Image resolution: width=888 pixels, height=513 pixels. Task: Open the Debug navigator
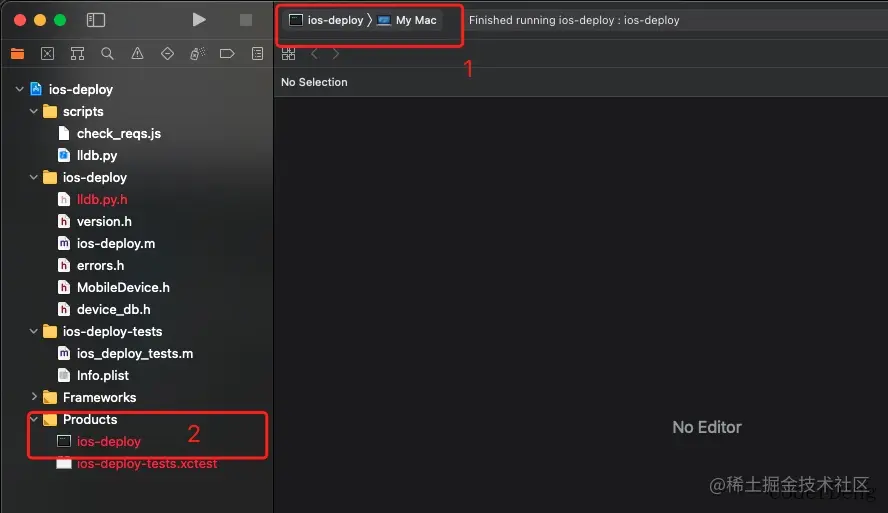[x=197, y=54]
